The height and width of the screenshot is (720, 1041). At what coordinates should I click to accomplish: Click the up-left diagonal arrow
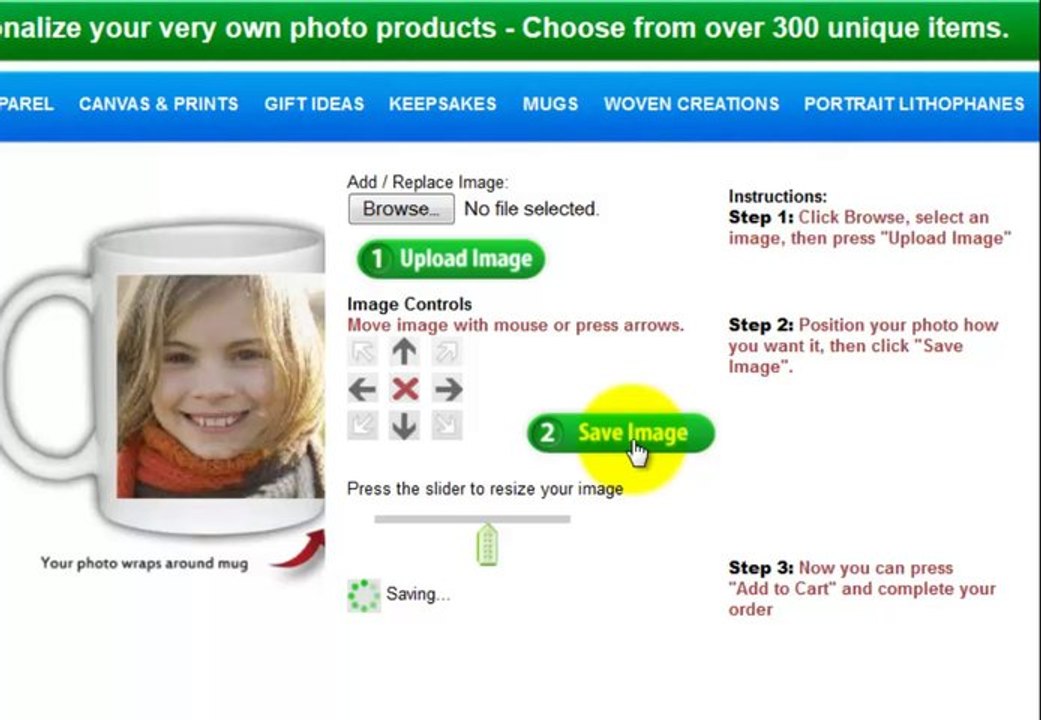pos(362,352)
